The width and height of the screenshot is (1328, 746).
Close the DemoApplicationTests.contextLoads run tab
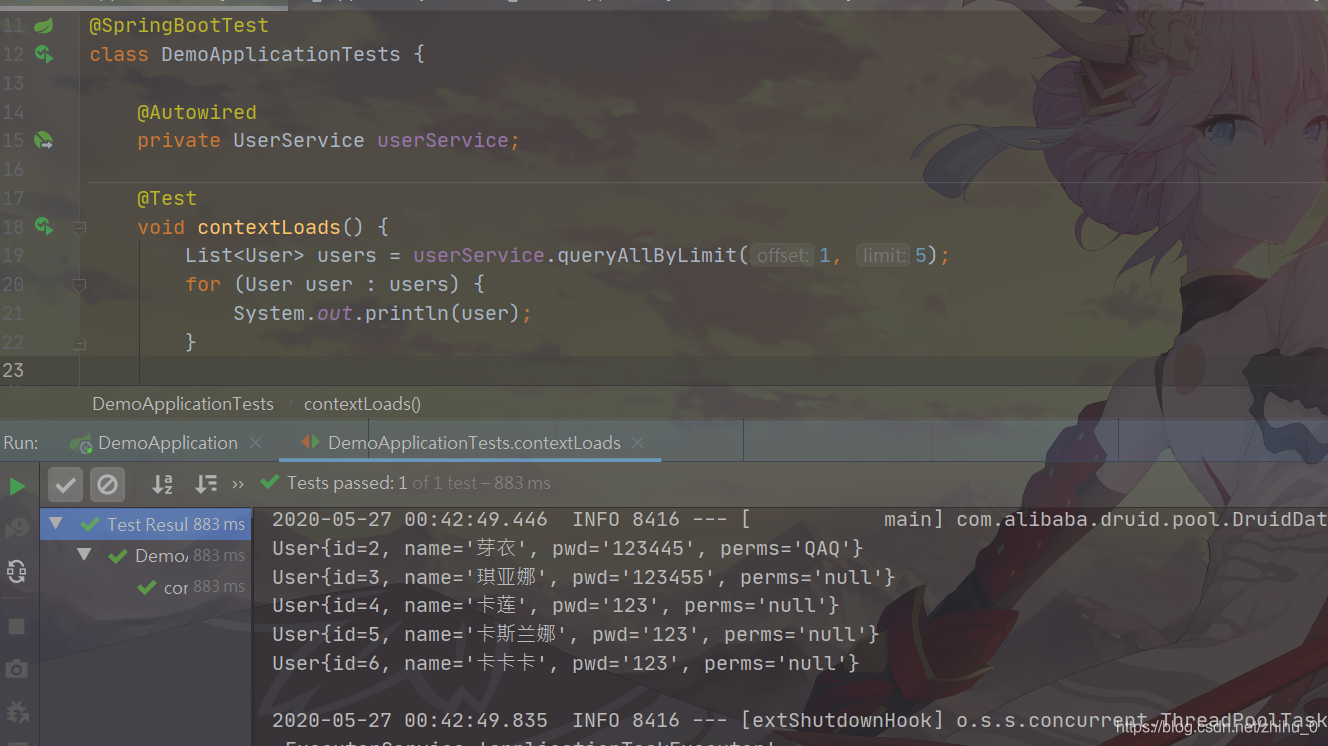tap(638, 442)
